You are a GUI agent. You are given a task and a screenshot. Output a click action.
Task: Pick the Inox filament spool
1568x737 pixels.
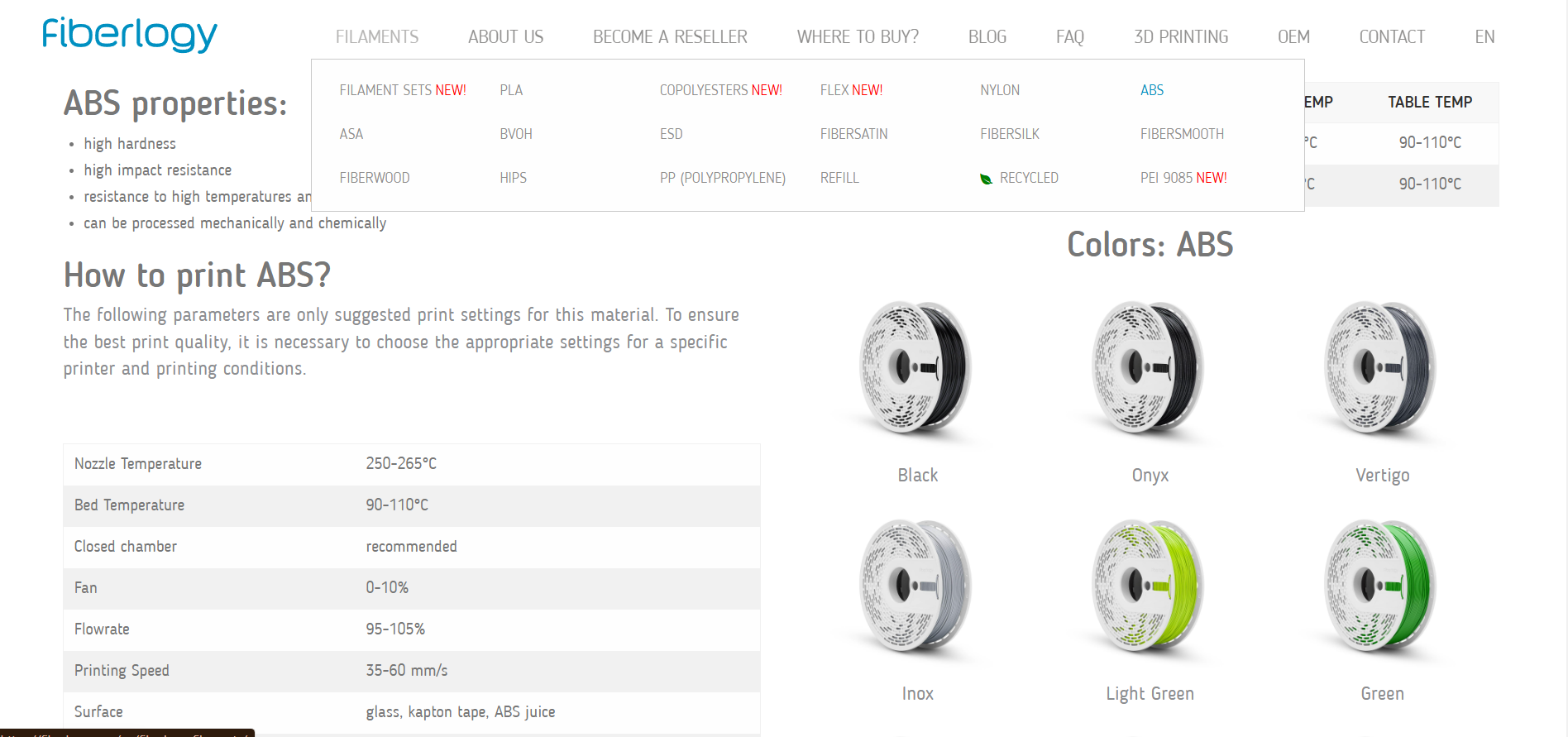coord(917,586)
